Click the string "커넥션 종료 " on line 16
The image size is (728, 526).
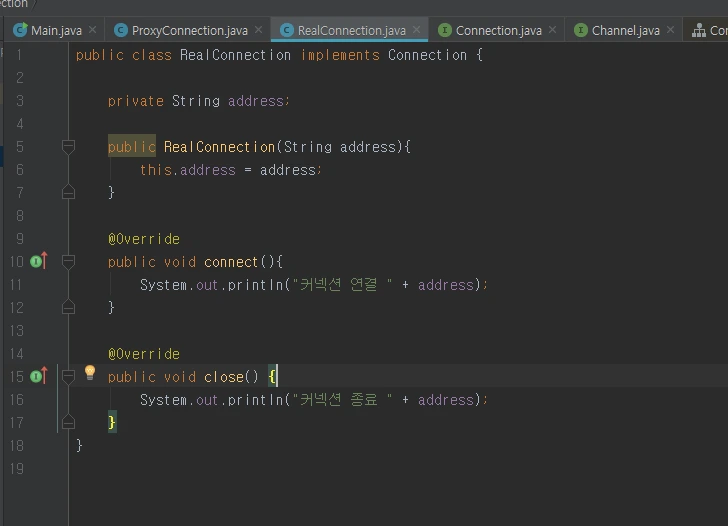tap(342, 399)
